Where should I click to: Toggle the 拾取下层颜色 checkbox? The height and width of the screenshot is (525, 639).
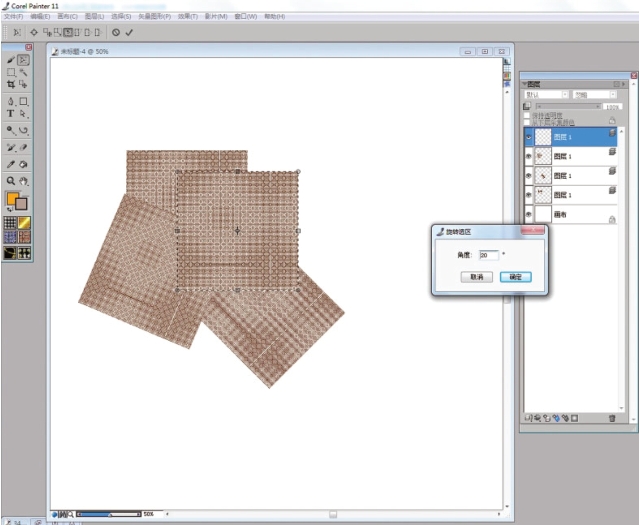tap(529, 121)
